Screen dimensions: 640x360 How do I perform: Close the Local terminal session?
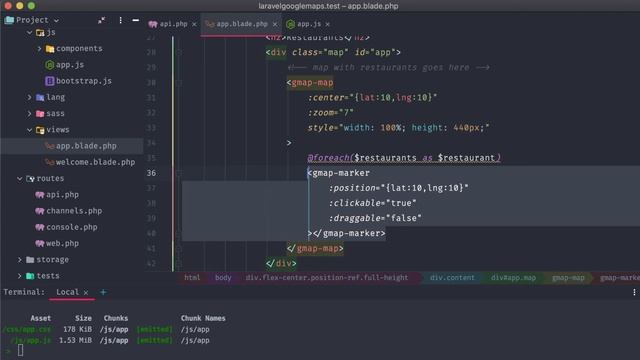coord(86,293)
